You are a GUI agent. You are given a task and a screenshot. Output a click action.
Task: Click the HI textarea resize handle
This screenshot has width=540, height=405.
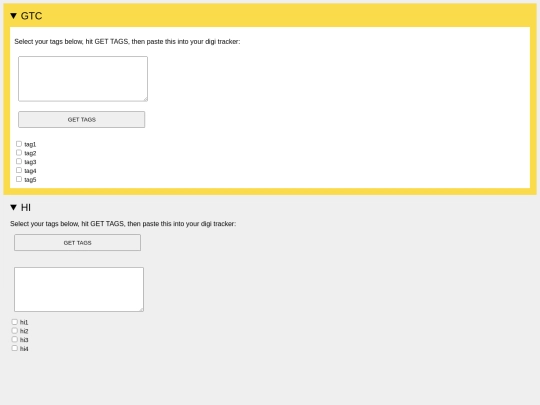(x=141, y=310)
